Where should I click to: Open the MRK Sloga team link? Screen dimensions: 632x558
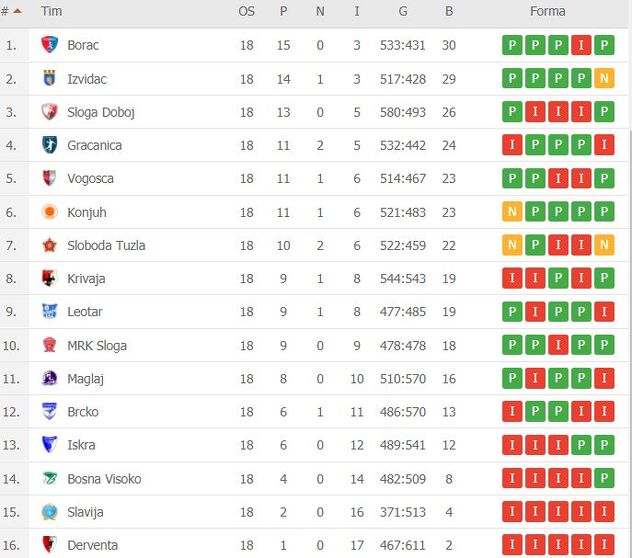pos(97,346)
